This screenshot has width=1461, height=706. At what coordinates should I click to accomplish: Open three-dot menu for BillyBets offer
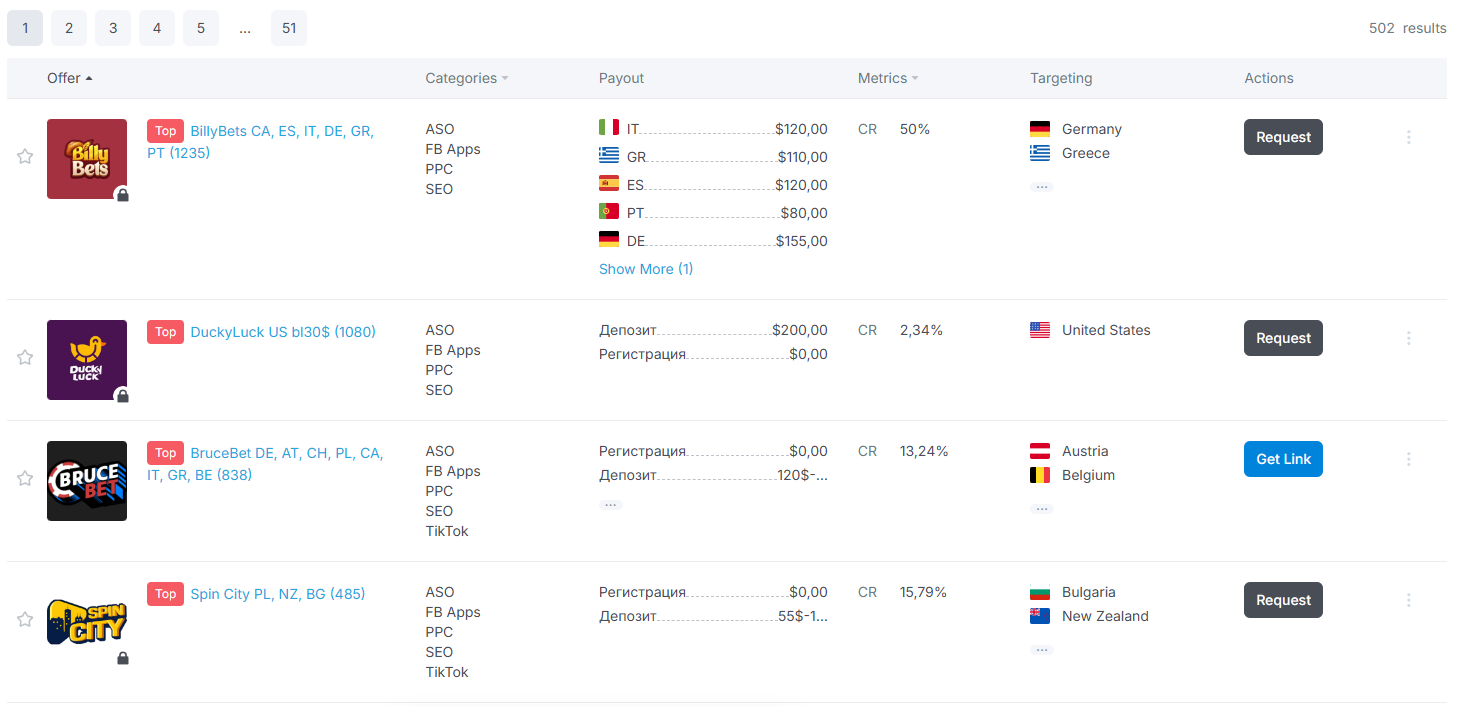[1408, 137]
